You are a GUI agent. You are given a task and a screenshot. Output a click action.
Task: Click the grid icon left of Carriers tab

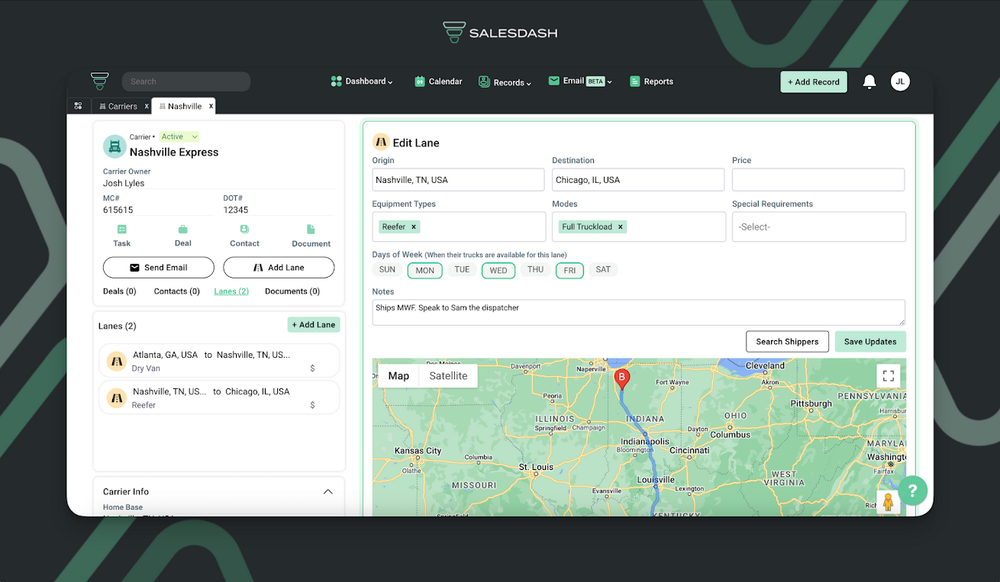point(78,106)
